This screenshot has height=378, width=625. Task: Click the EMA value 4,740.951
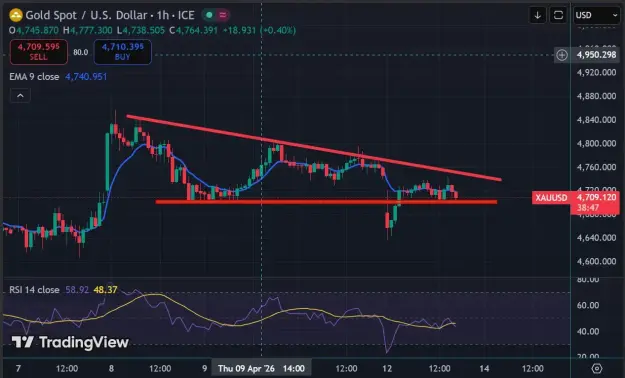tap(86, 77)
